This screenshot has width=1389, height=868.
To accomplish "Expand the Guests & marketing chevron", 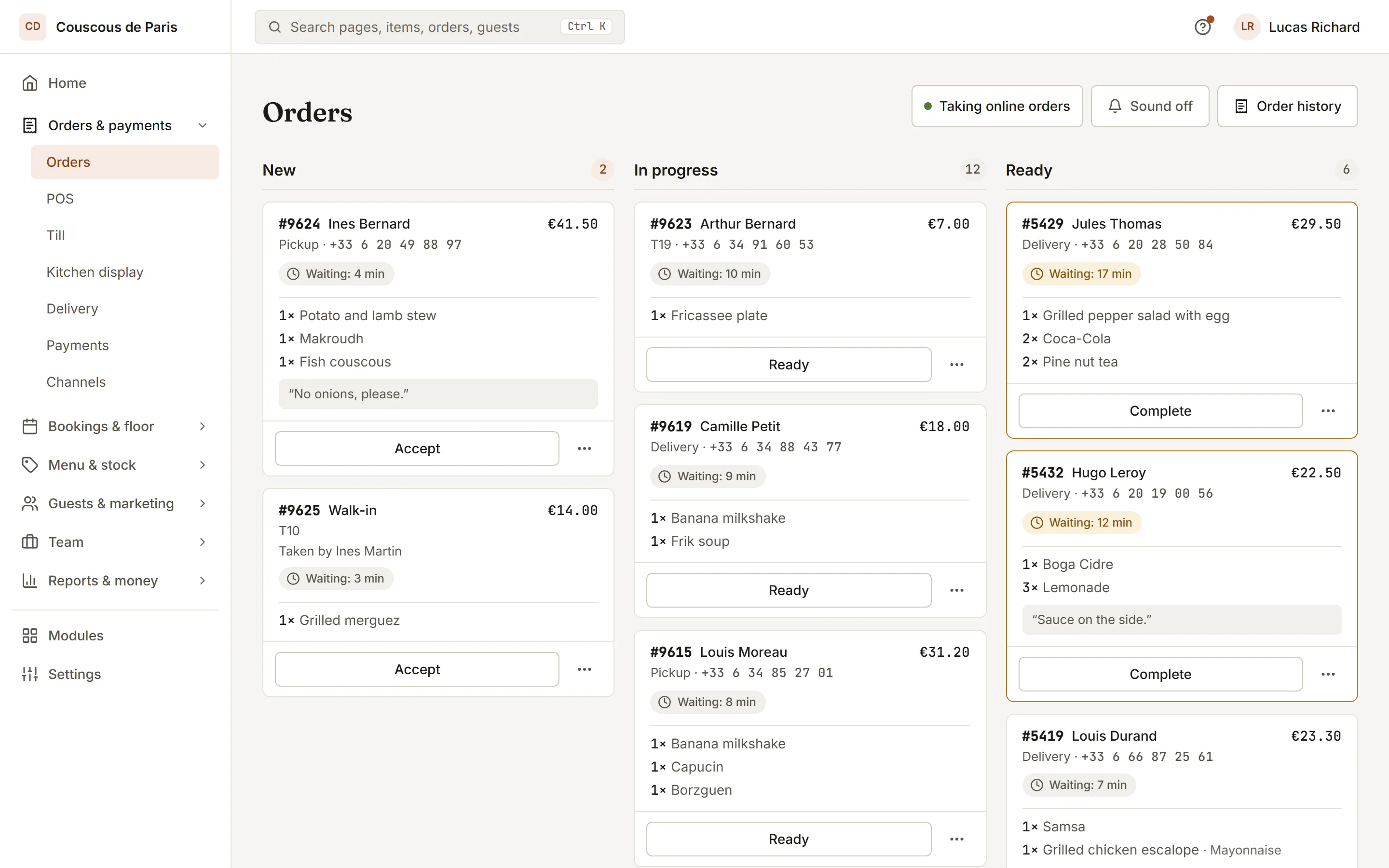I will click(x=203, y=503).
